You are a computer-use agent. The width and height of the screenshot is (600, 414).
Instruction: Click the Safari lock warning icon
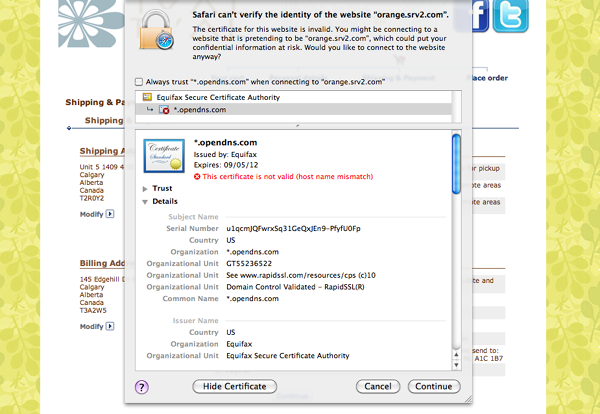(x=160, y=30)
